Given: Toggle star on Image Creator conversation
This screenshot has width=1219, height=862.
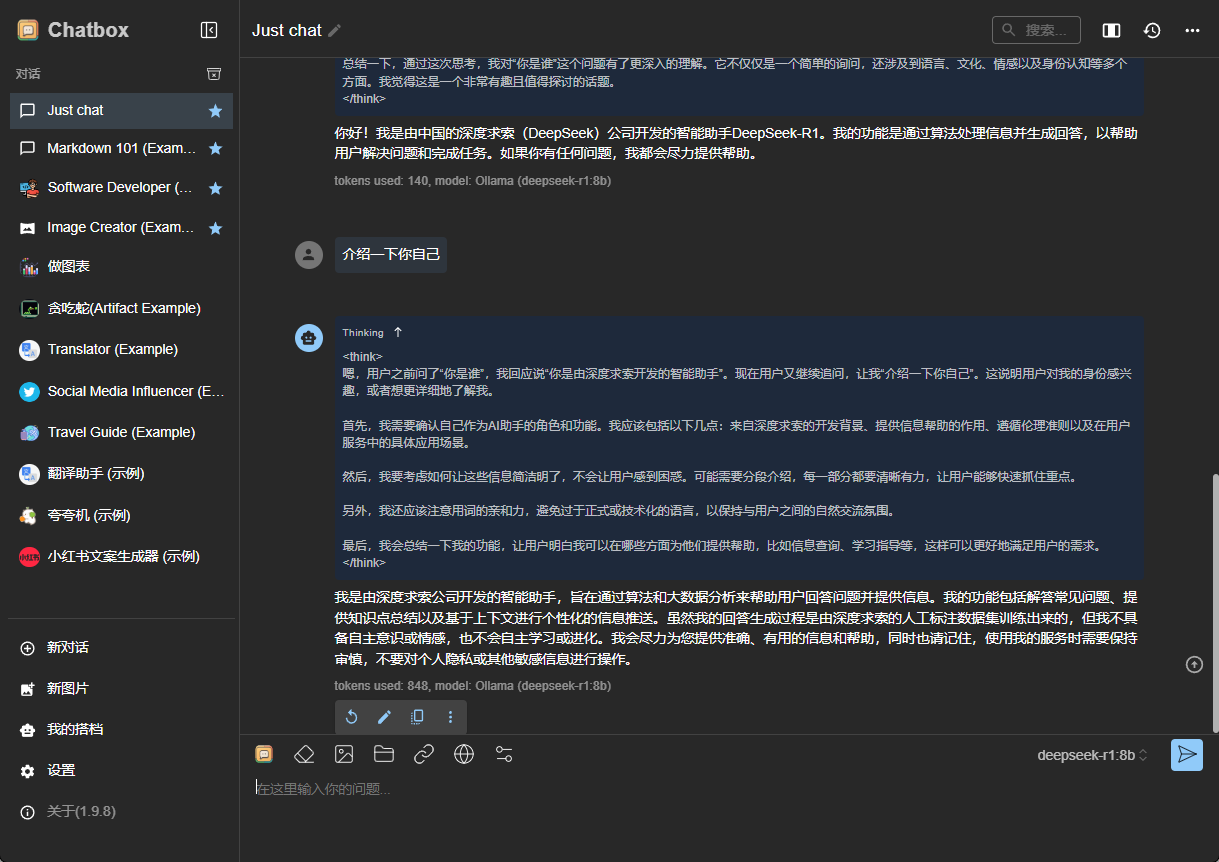Looking at the screenshot, I should [215, 228].
